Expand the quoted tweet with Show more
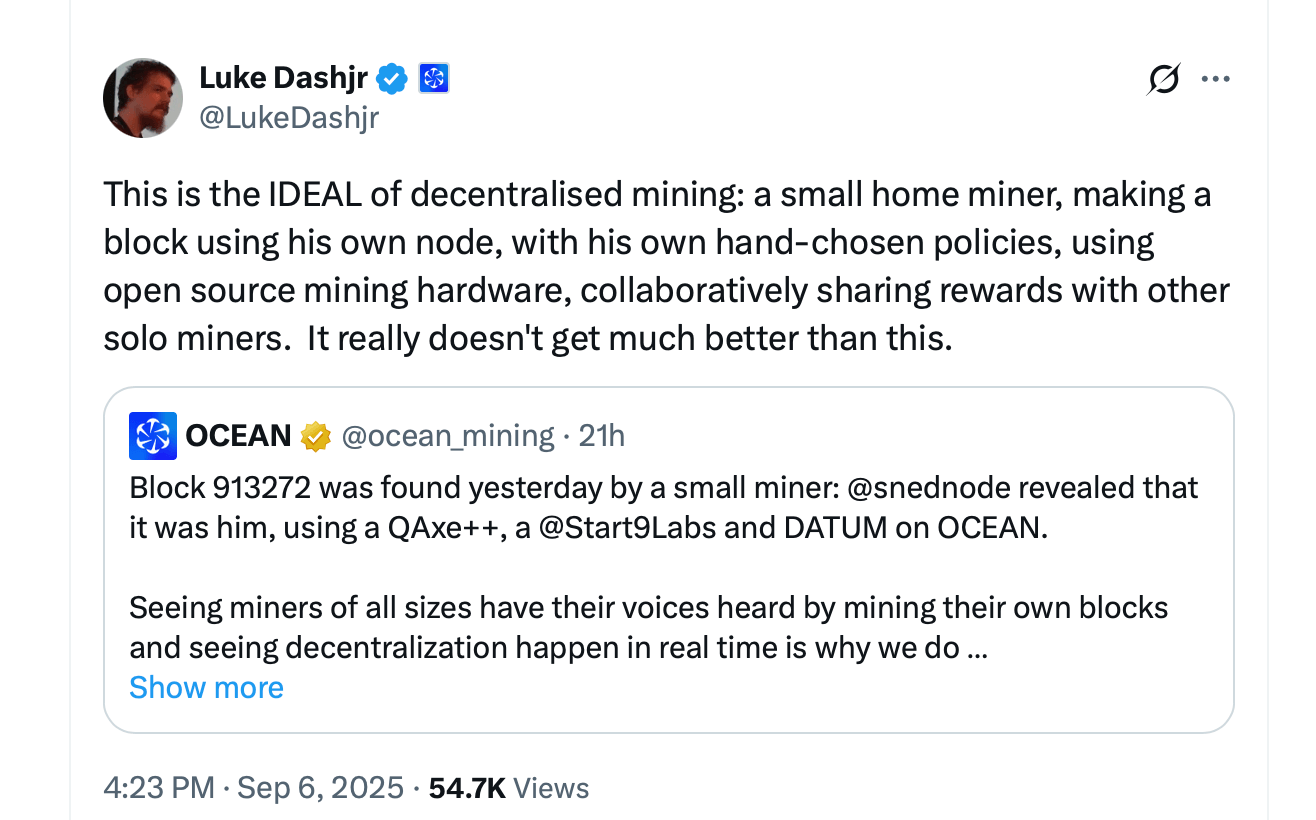 pyautogui.click(x=206, y=687)
